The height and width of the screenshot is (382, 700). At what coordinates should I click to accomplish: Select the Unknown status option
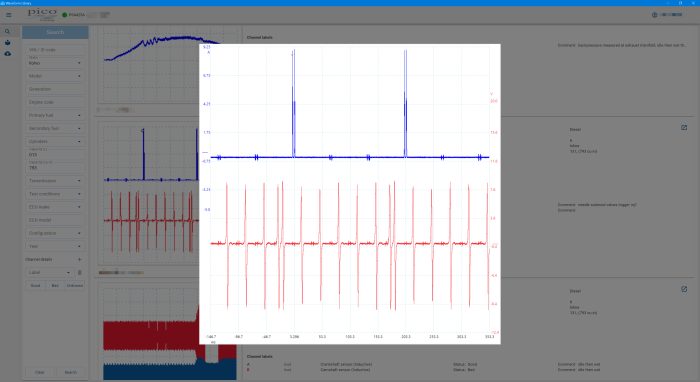tap(75, 286)
